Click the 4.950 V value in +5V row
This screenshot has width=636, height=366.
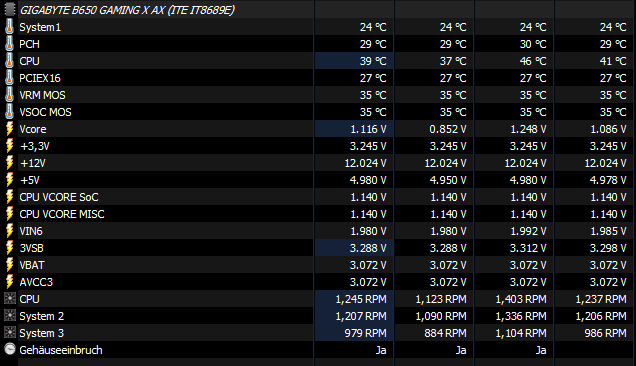point(448,181)
